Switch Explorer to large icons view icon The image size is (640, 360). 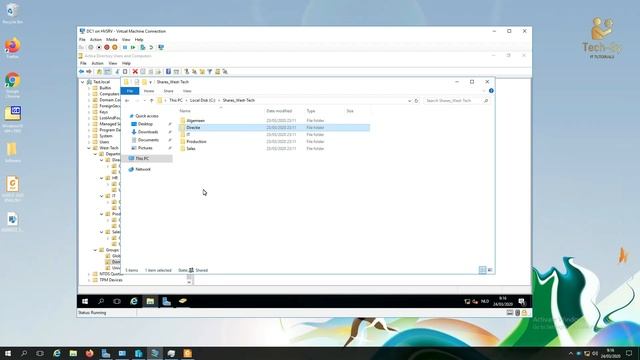tap(490, 270)
